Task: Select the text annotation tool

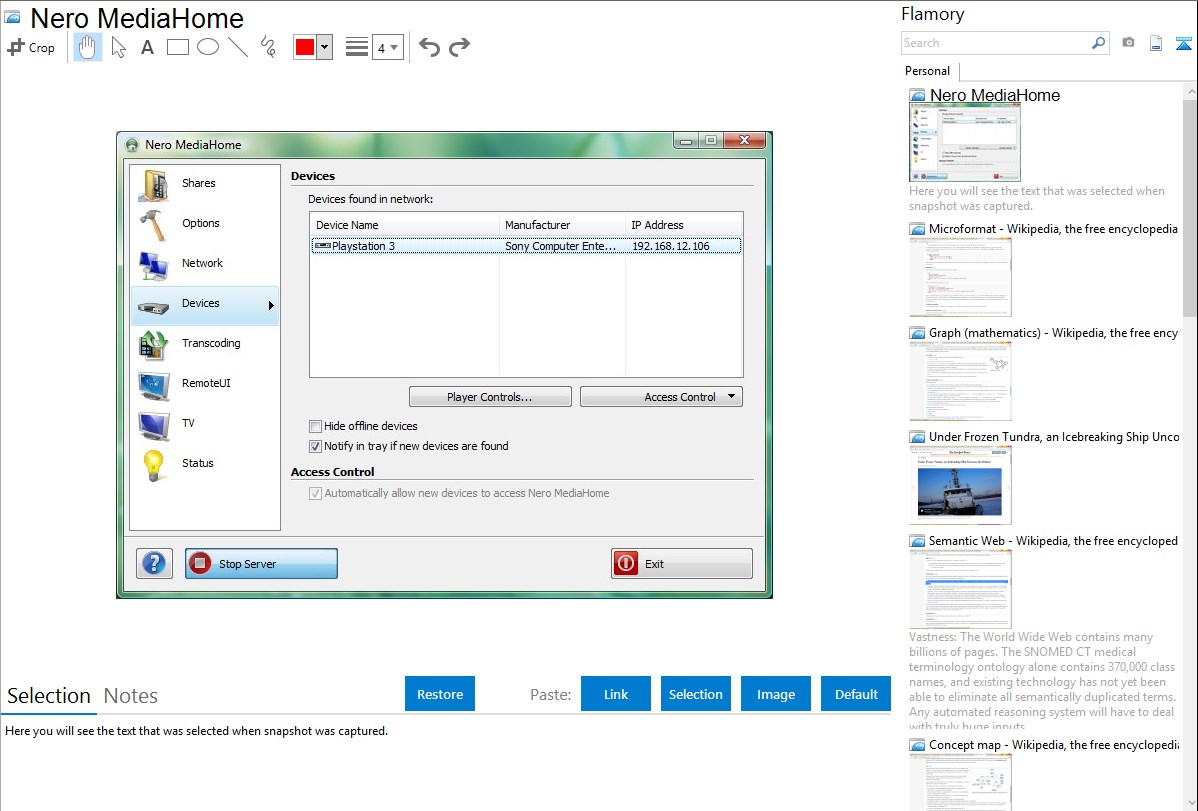Action: pyautogui.click(x=147, y=47)
